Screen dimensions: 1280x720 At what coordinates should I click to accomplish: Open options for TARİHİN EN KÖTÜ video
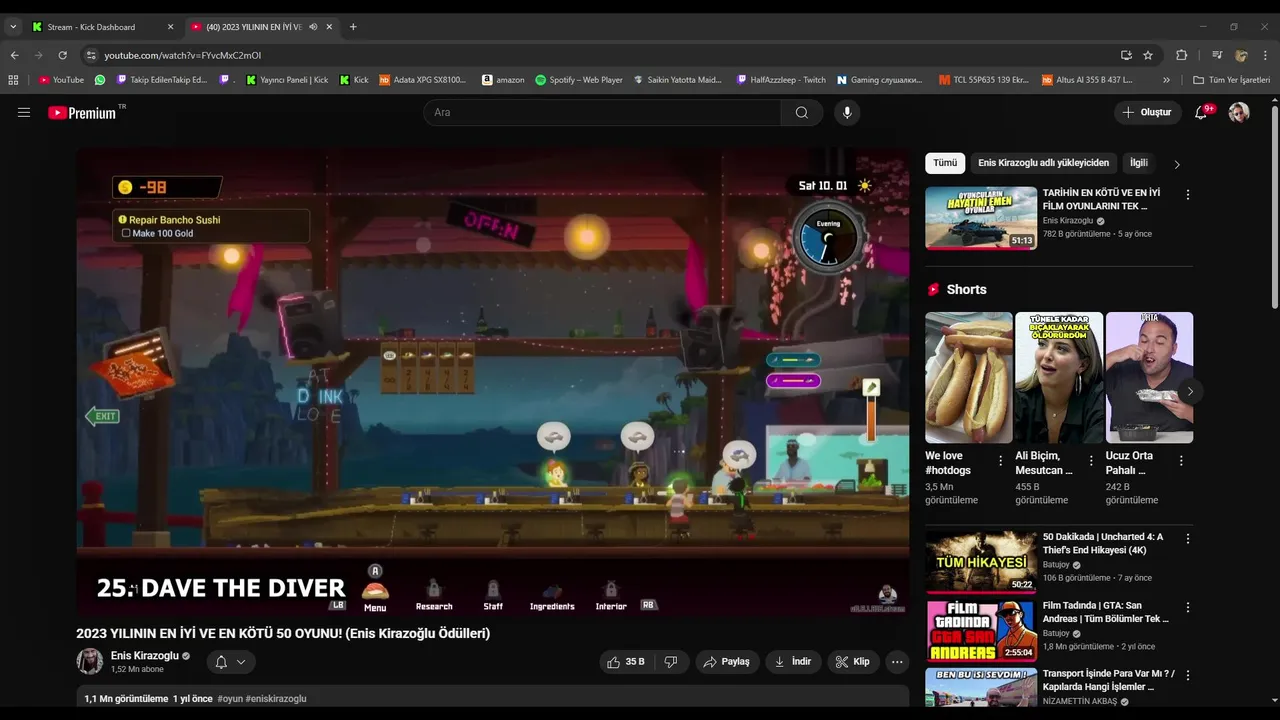click(x=1188, y=195)
